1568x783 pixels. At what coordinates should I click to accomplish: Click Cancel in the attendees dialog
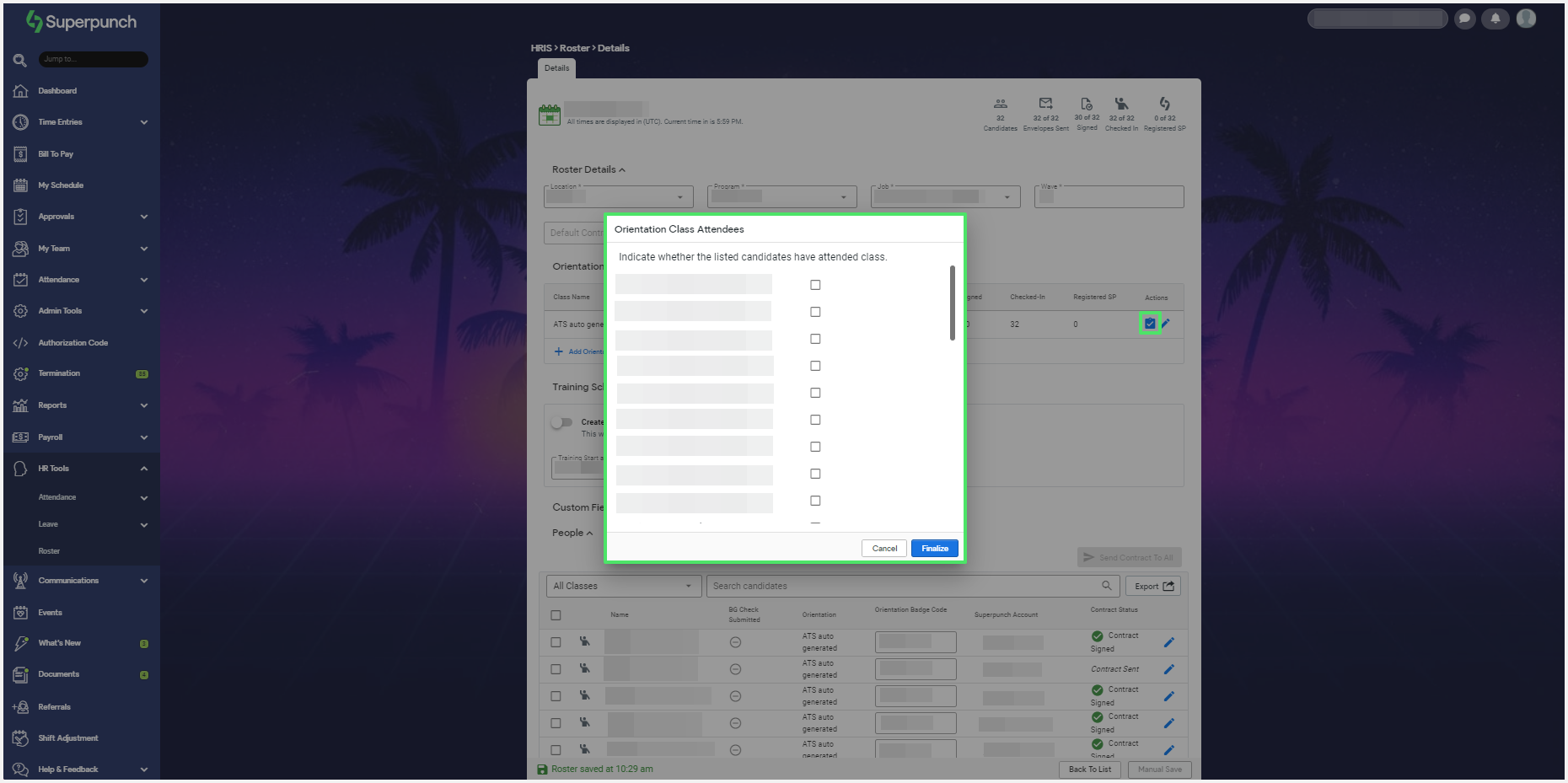[x=884, y=549]
